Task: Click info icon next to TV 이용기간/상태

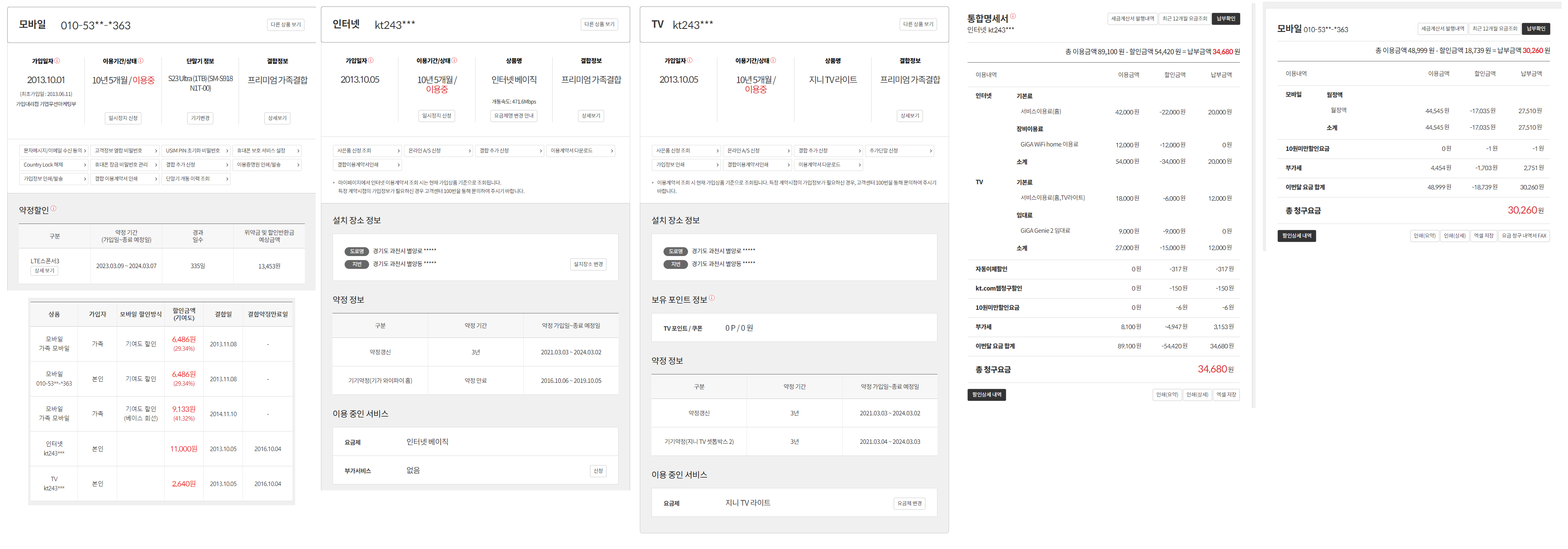Action: pos(774,60)
